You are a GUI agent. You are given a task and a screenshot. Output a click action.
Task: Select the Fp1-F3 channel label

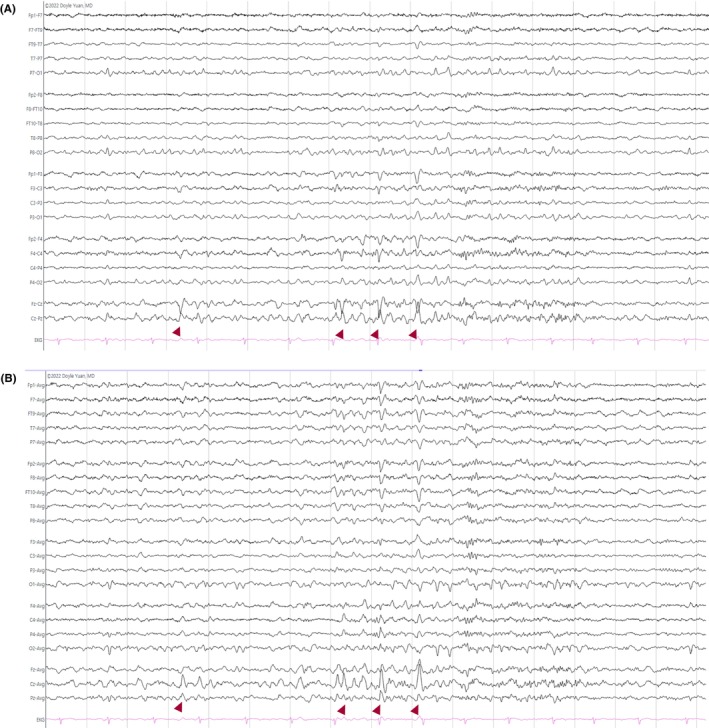[x=35, y=174]
